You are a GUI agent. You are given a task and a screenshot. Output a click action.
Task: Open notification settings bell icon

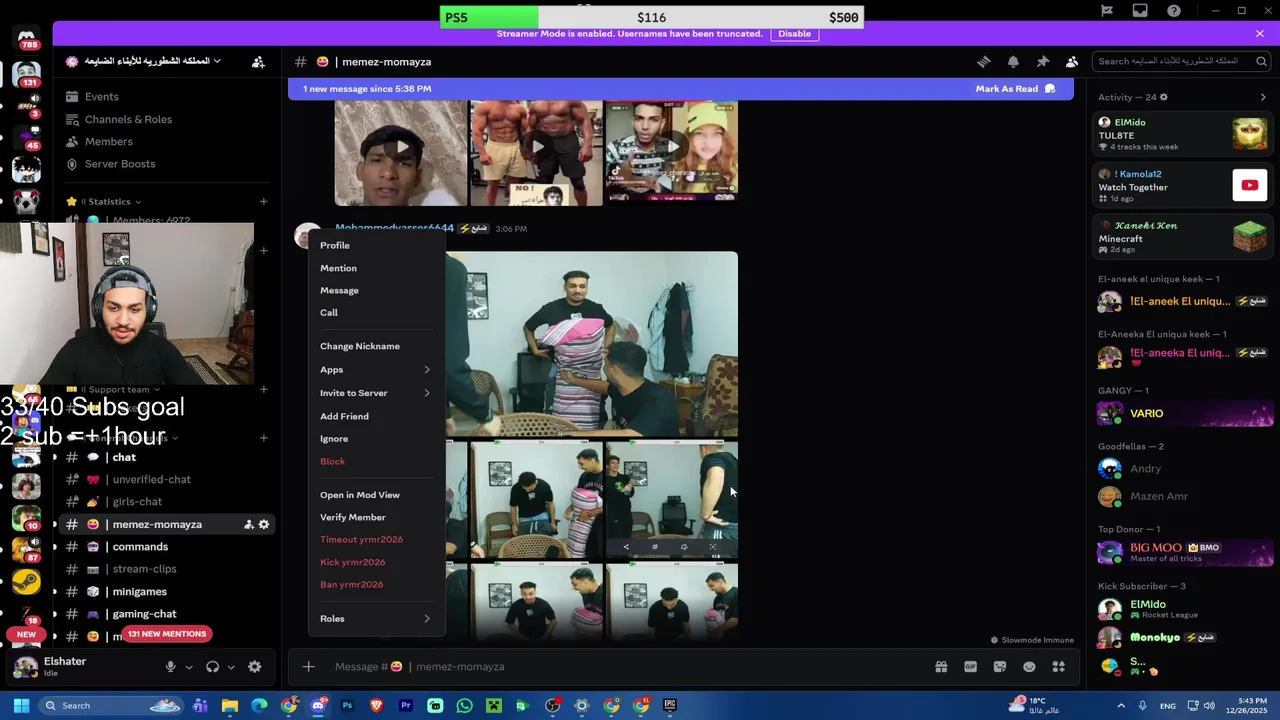point(1013,62)
